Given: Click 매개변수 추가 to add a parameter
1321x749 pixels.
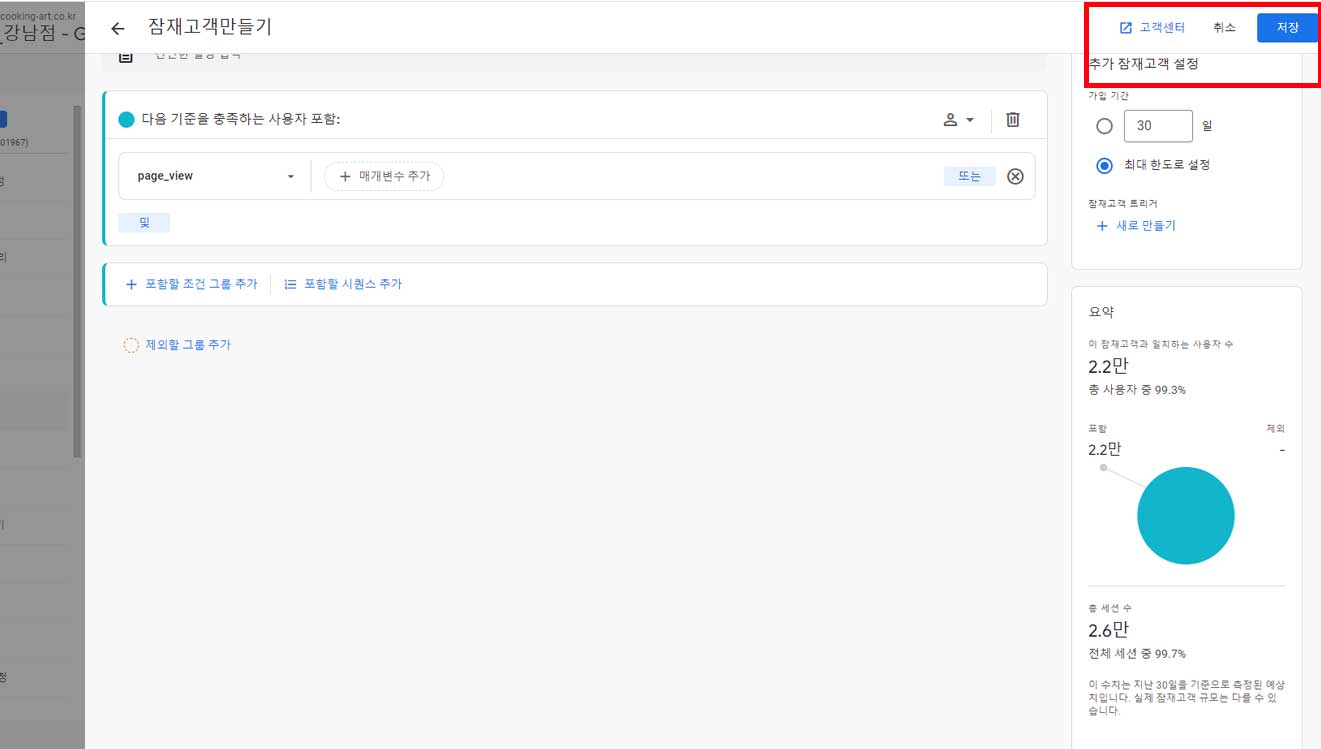Looking at the screenshot, I should pos(384,175).
